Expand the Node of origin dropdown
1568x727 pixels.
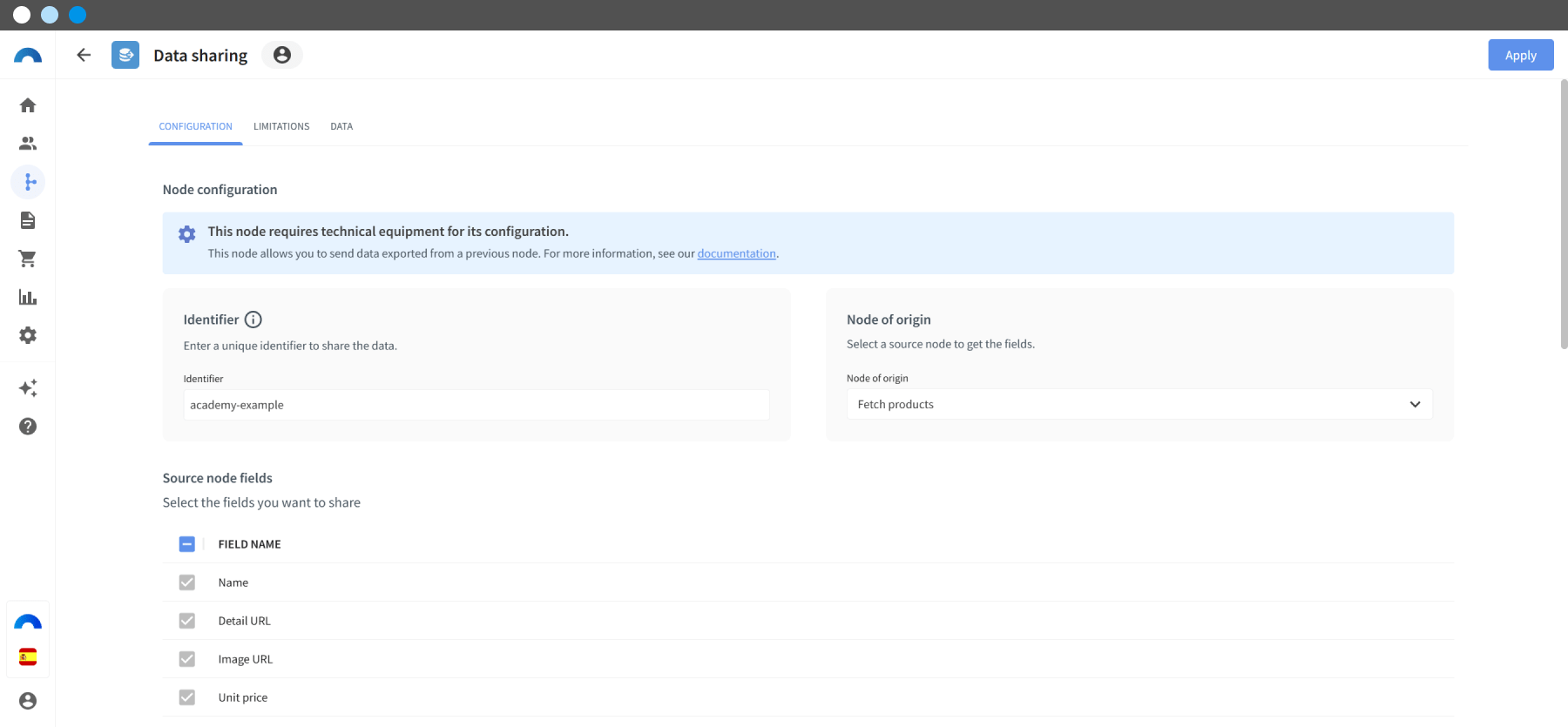(x=1139, y=404)
